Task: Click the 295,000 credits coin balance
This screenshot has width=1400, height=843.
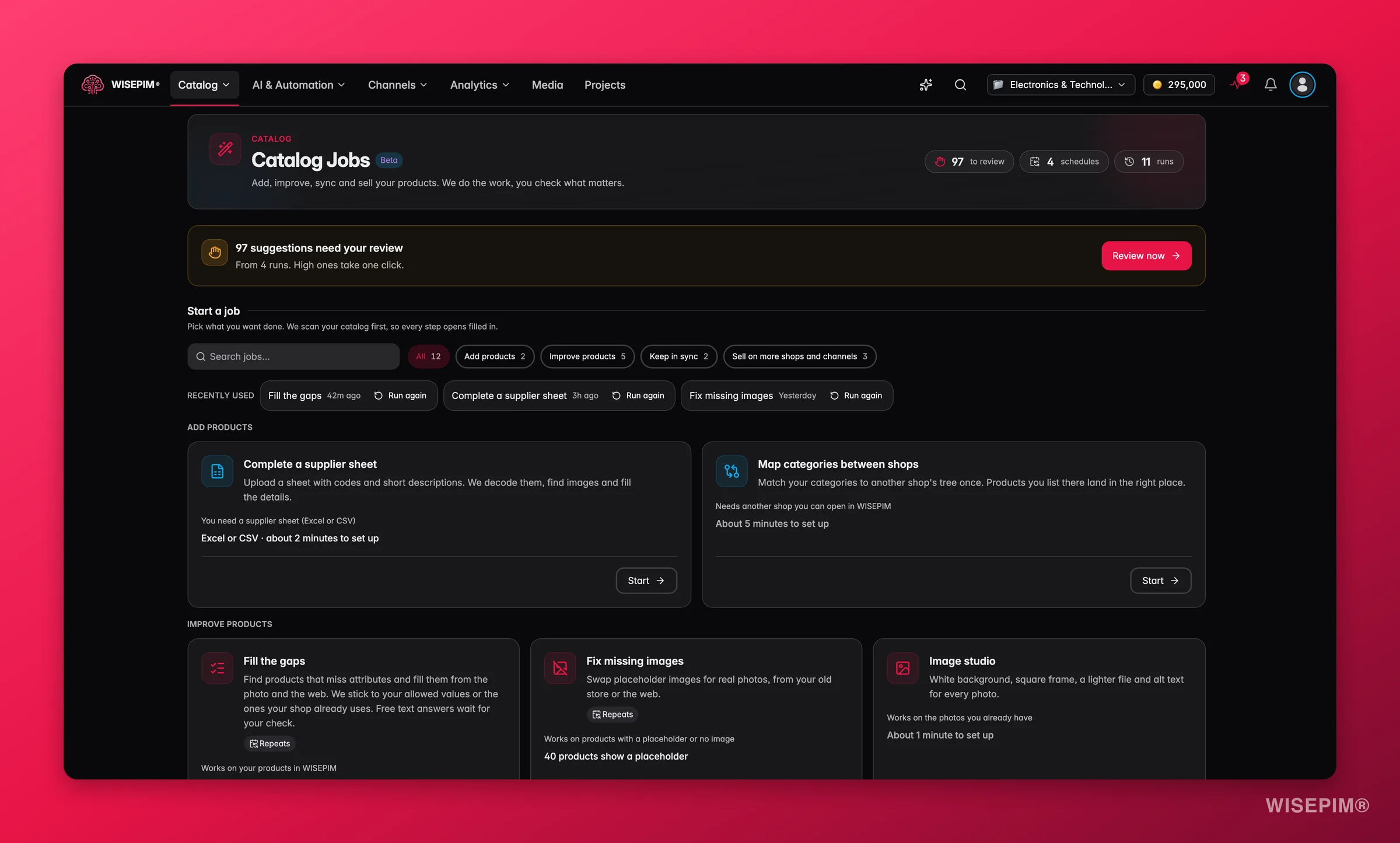Action: (x=1179, y=85)
